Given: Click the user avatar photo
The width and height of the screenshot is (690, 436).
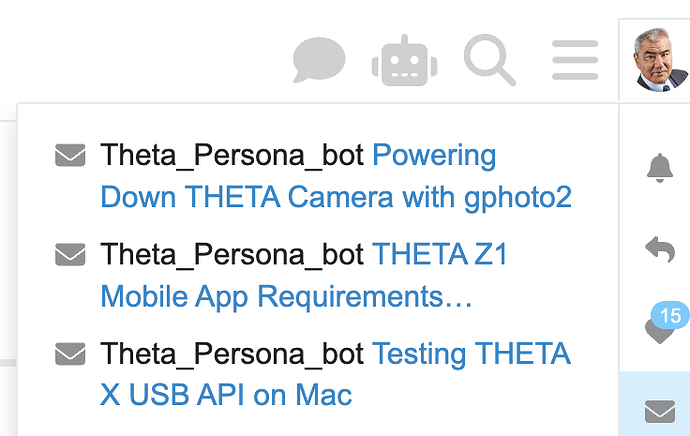Looking at the screenshot, I should pos(661,60).
